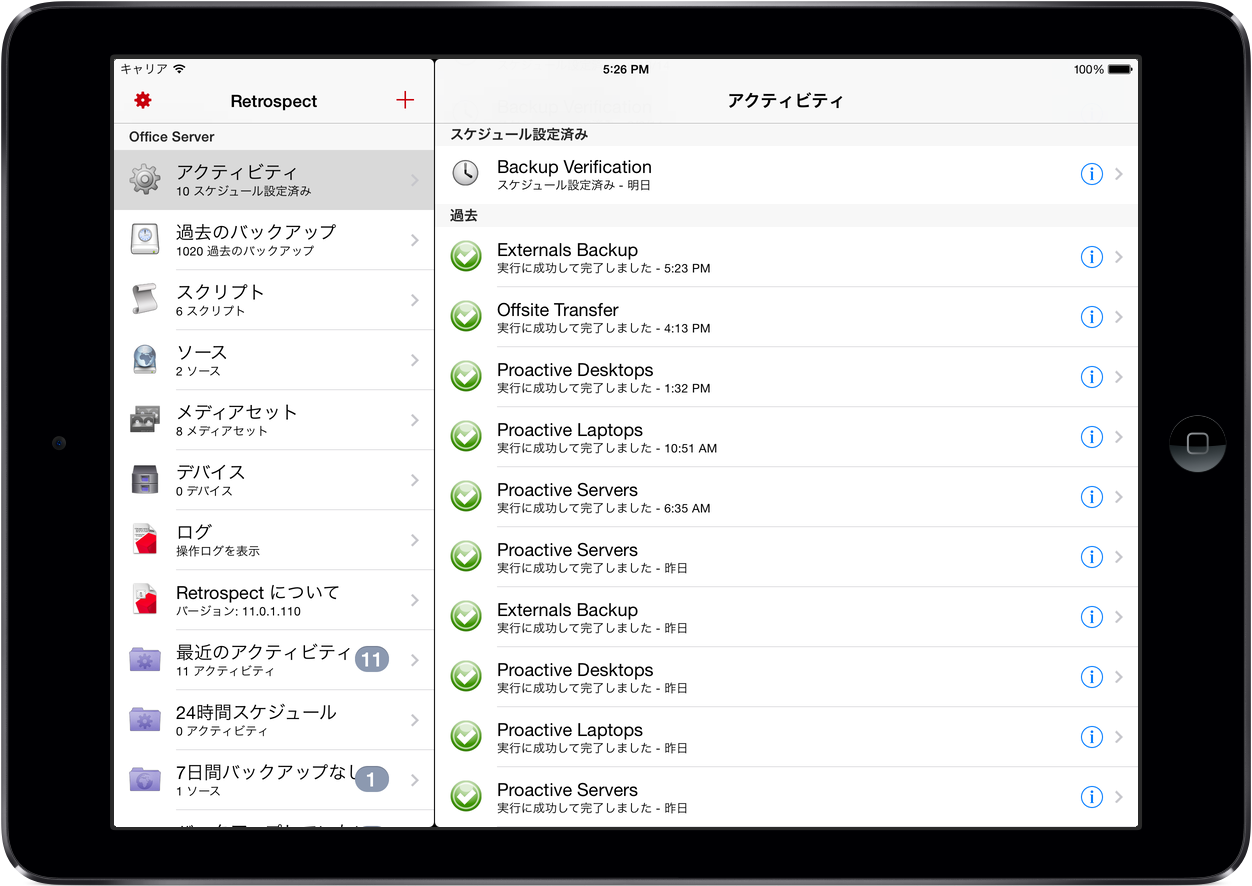This screenshot has width=1252, height=886.
Task: Open Retrospect について version info
Action: point(274,600)
